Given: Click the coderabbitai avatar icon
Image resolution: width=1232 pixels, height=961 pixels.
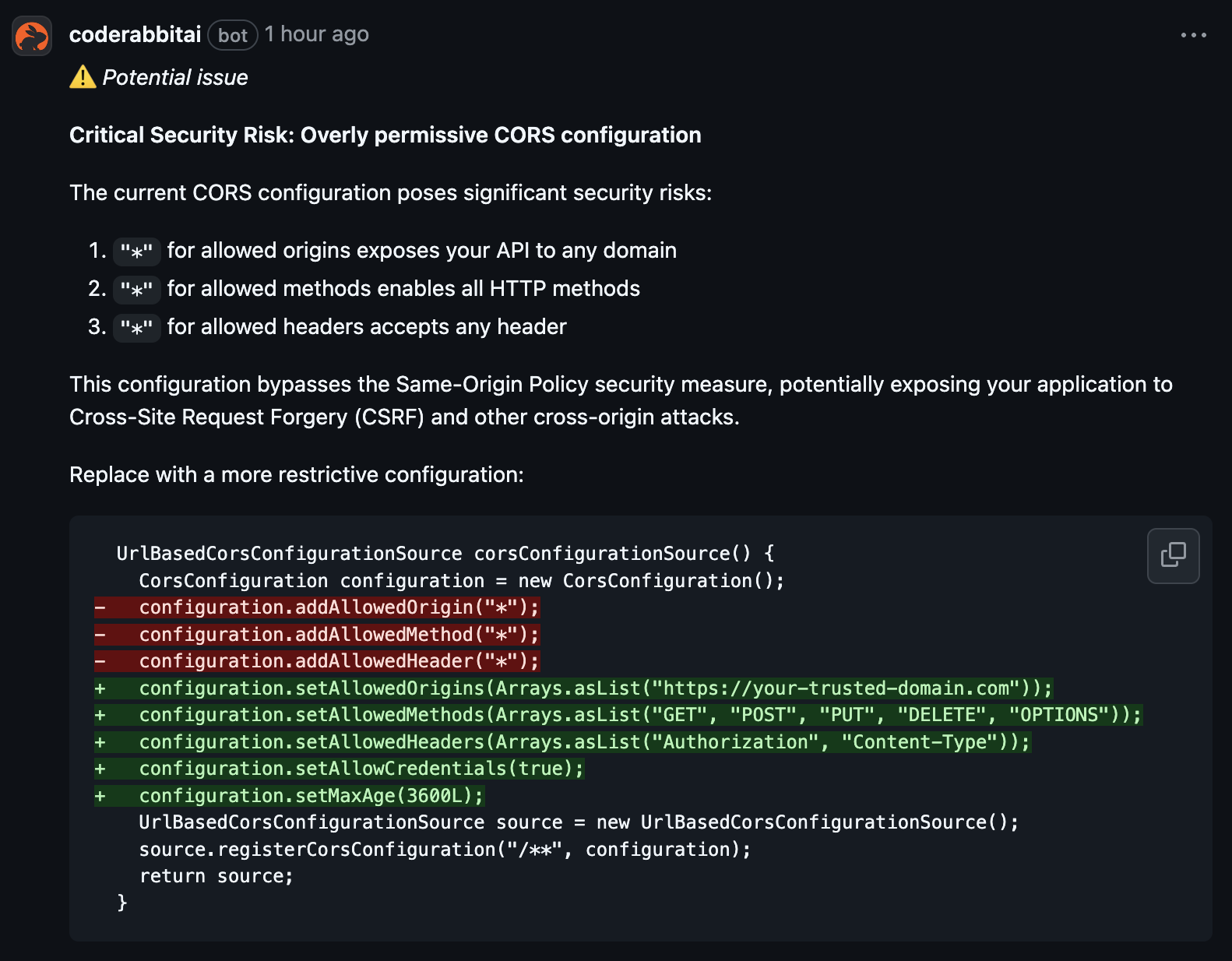Looking at the screenshot, I should click(31, 35).
